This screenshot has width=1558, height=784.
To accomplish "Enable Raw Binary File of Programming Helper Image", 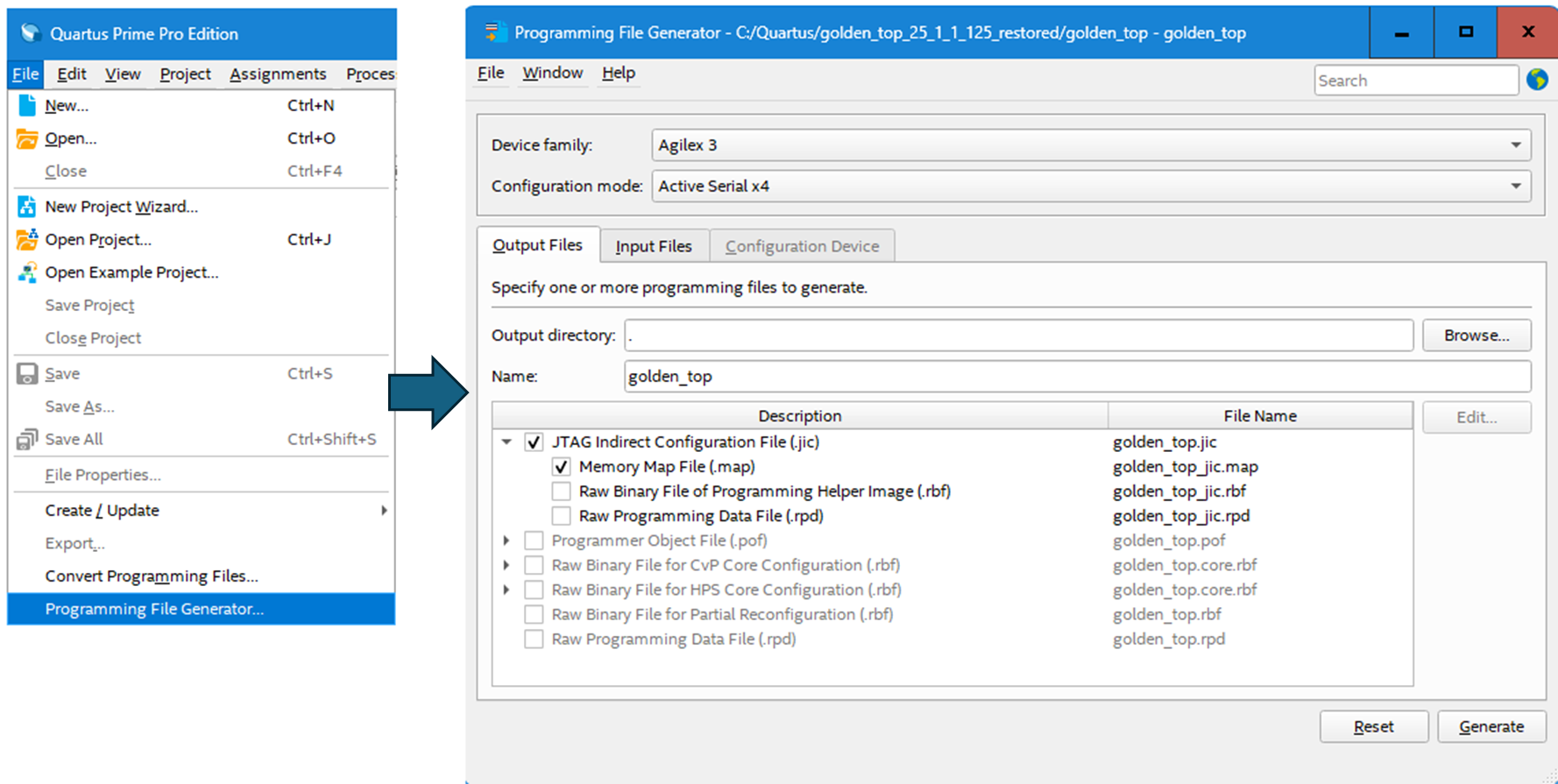I will (x=561, y=491).
